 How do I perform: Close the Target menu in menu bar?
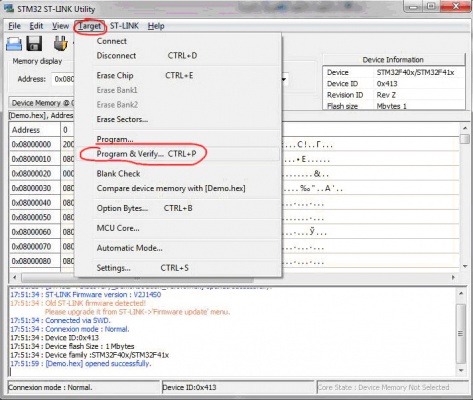89,26
